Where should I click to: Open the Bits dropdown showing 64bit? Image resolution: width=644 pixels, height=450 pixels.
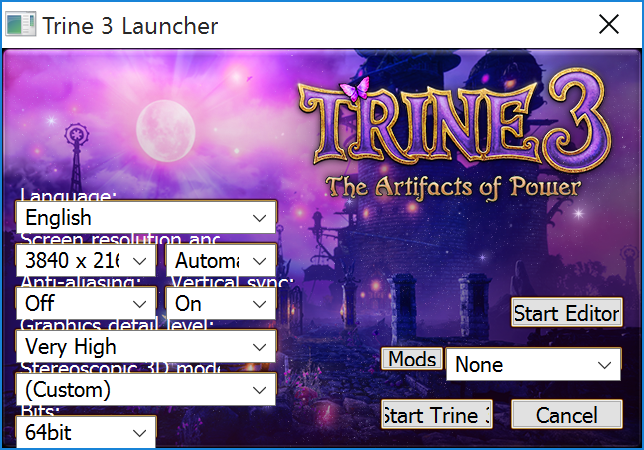pos(86,432)
